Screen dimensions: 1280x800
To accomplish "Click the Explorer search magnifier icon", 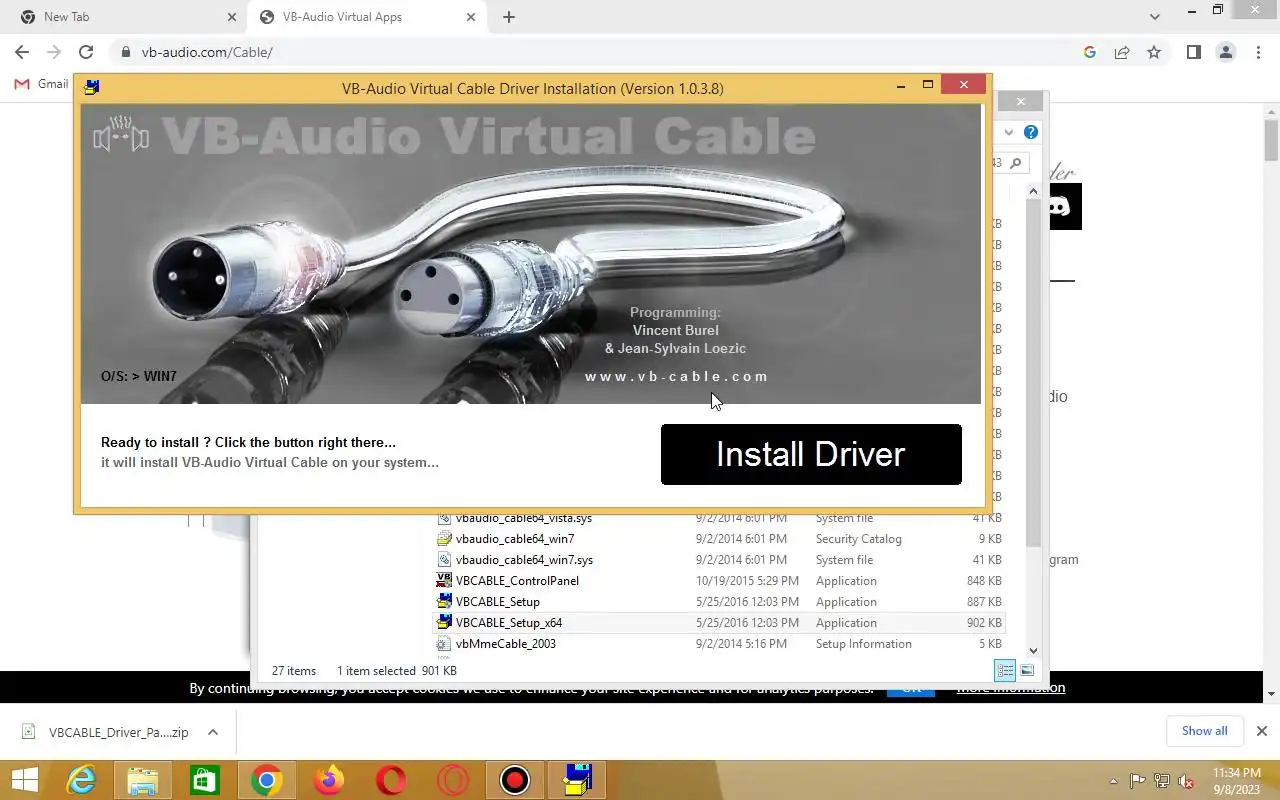I will (1016, 163).
